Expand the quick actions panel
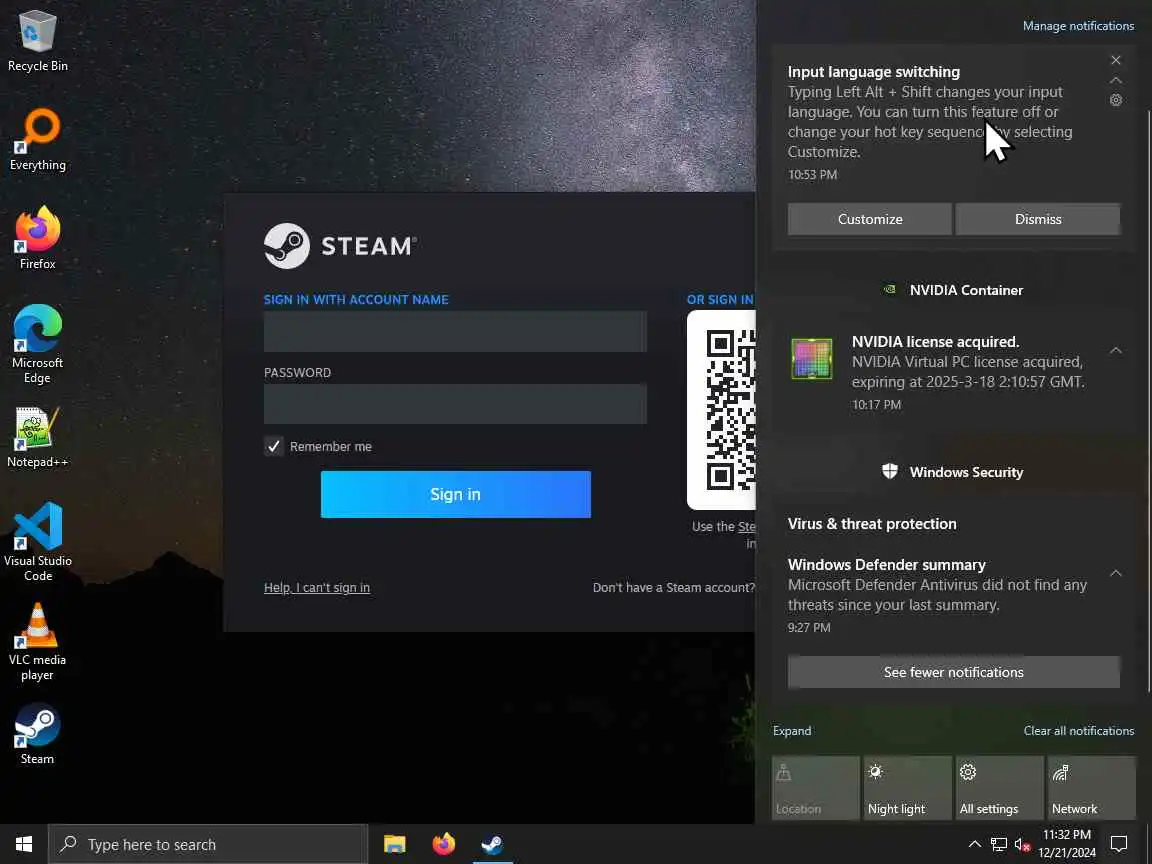Screen dimensions: 1152x864 [x=792, y=730]
